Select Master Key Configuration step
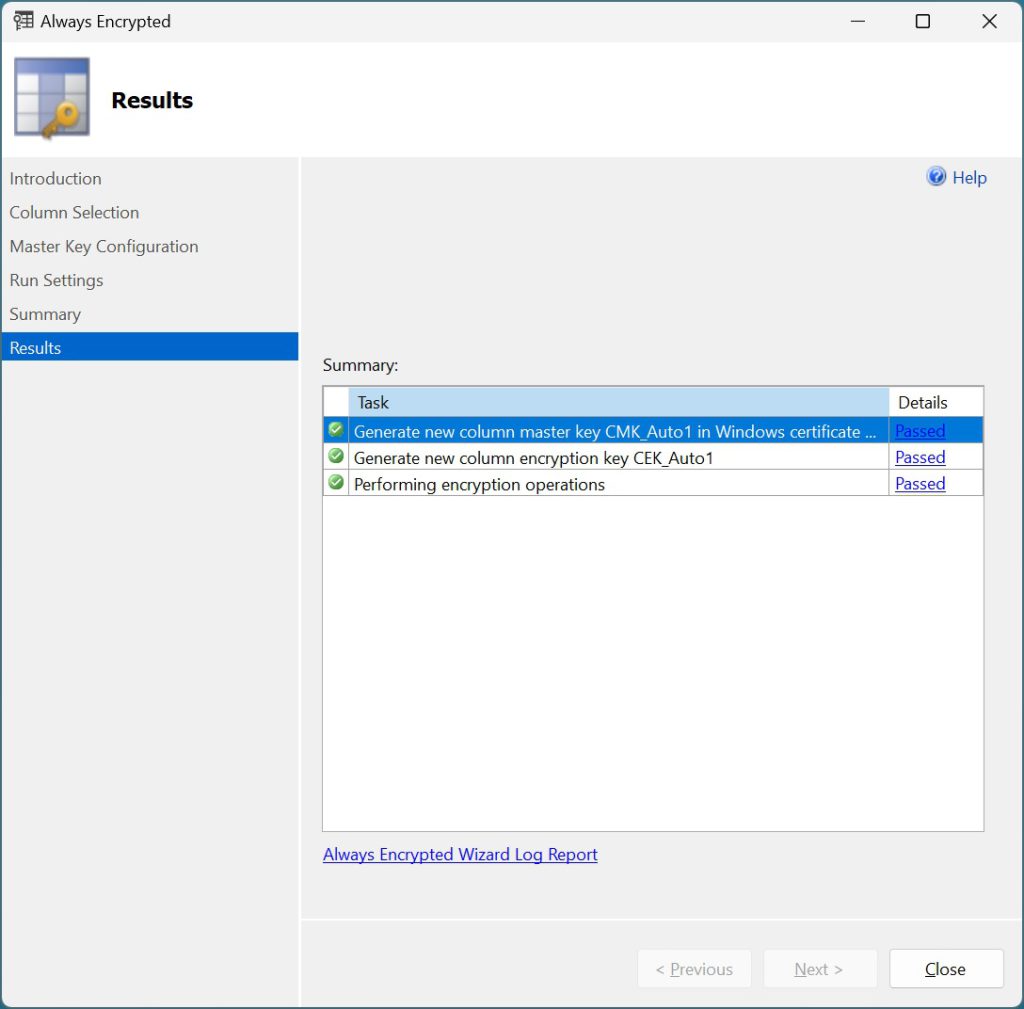This screenshot has width=1024, height=1009. [104, 246]
